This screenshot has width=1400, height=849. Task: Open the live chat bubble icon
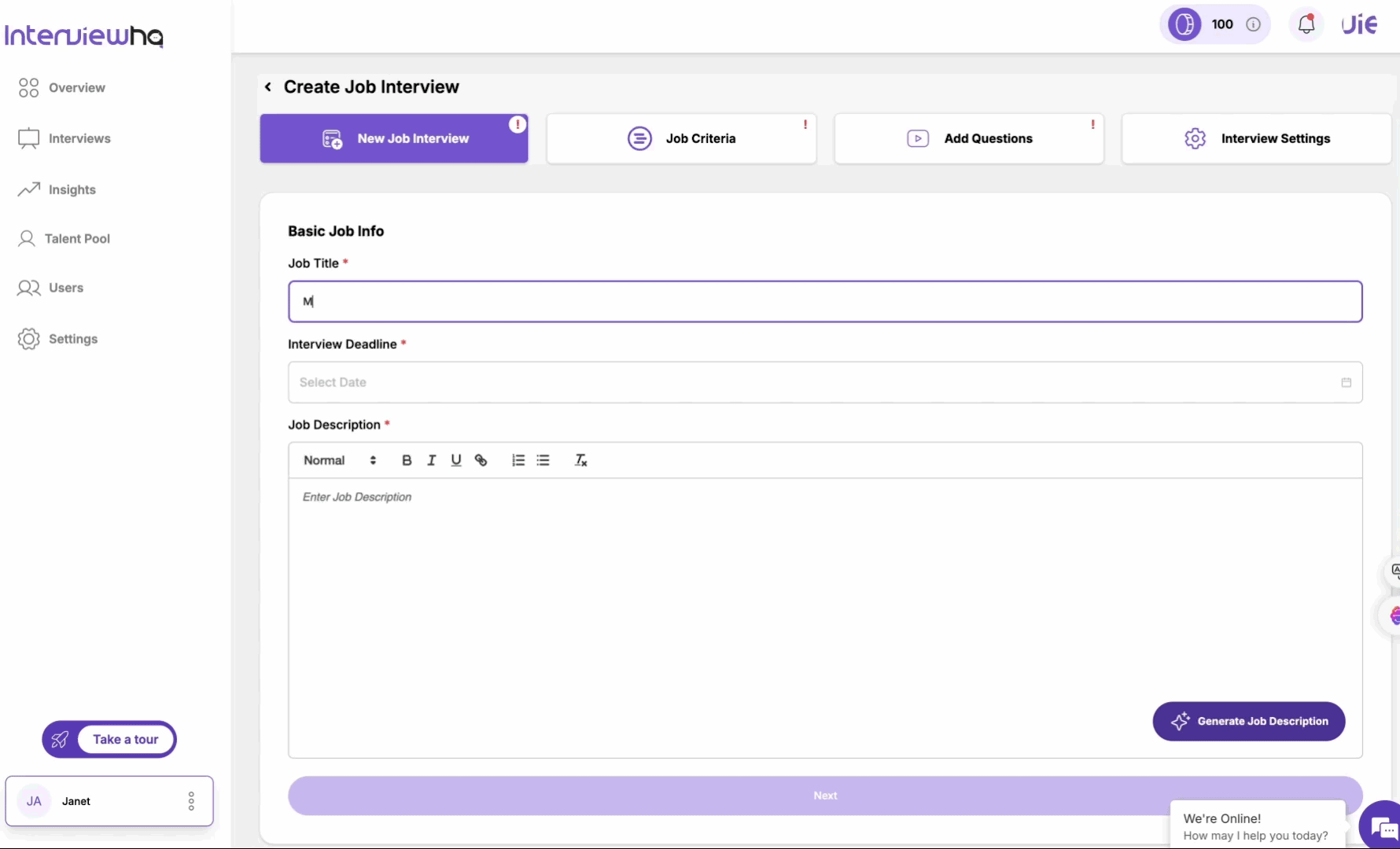click(1381, 826)
